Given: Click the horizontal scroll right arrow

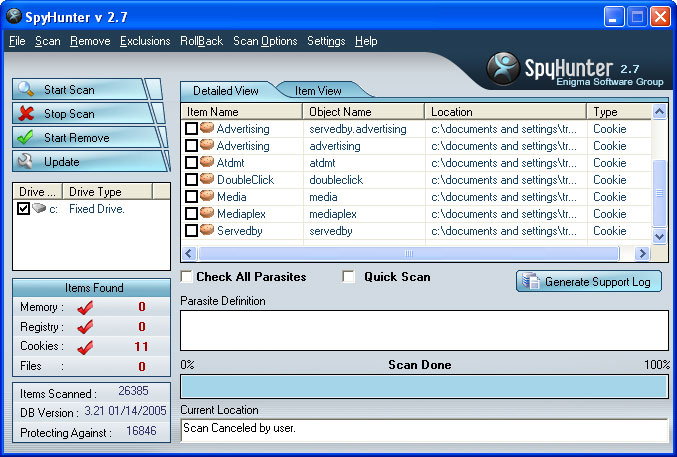Looking at the screenshot, I should tap(642, 253).
